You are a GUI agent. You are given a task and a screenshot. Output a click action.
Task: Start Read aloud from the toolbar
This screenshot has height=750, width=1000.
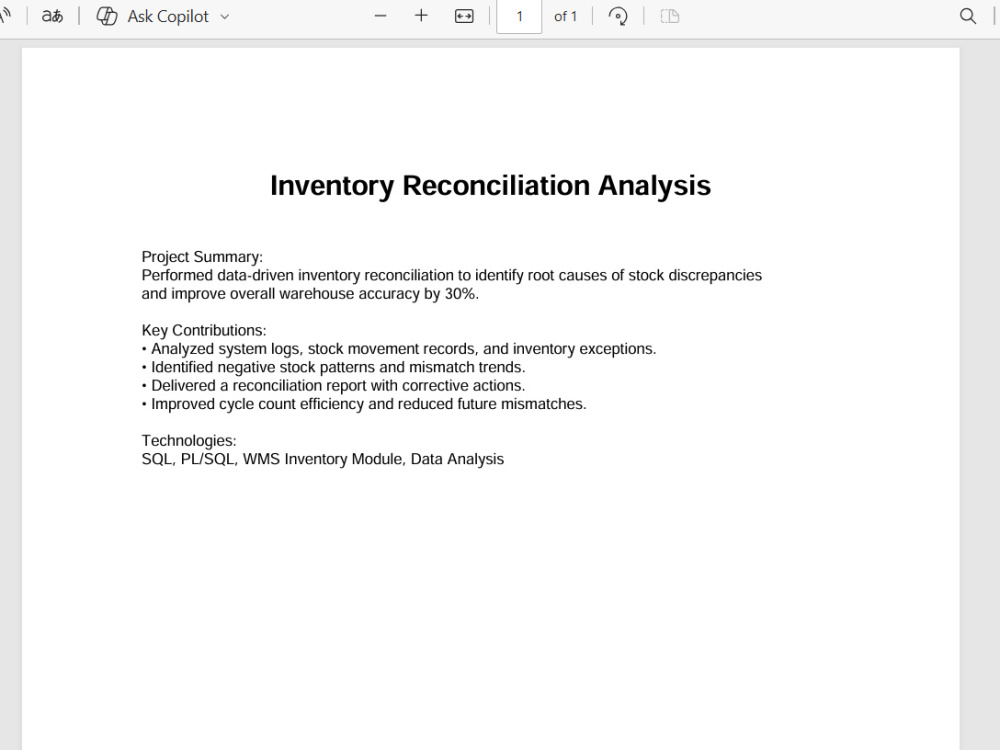(x=6, y=16)
